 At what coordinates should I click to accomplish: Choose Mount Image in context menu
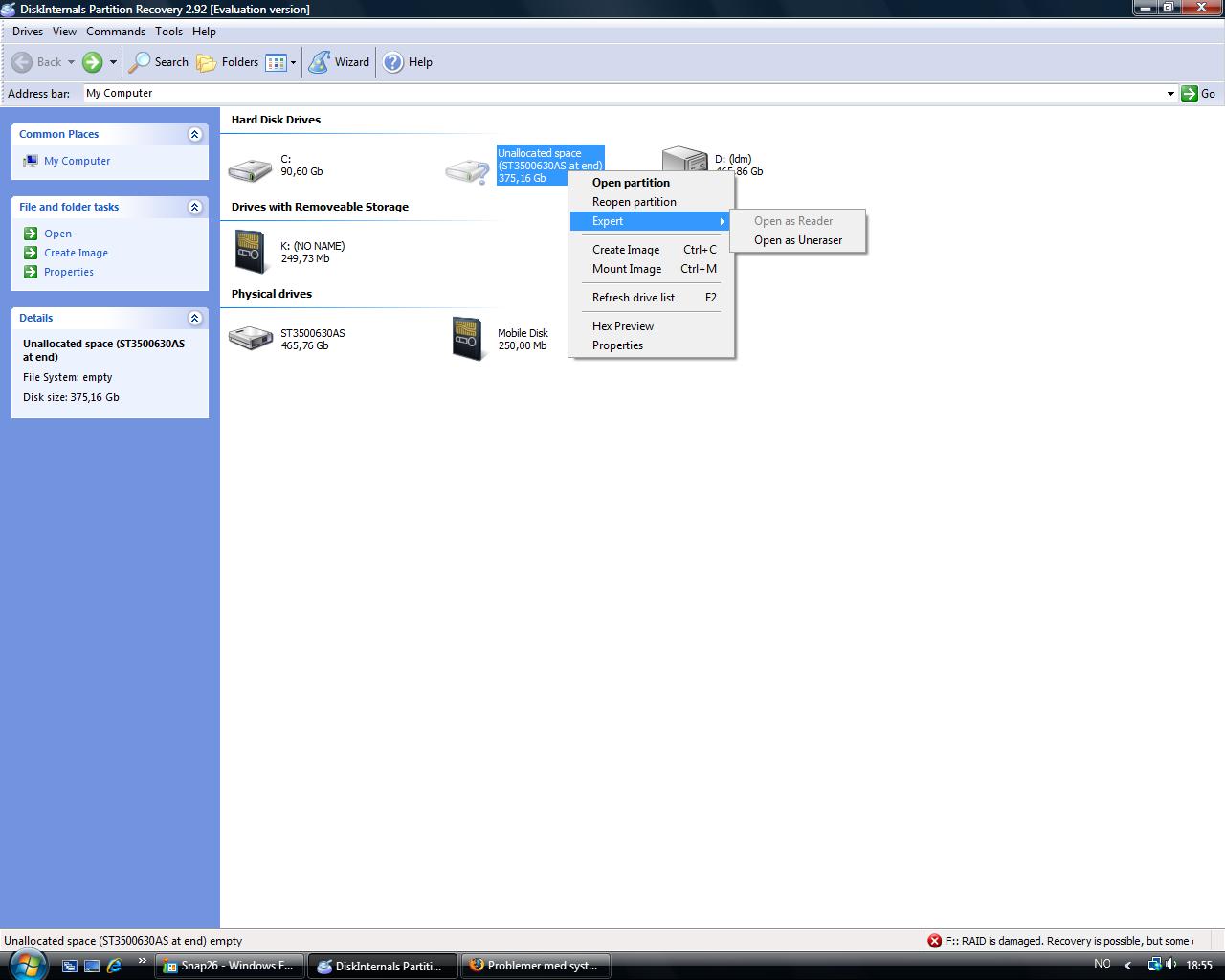tap(652, 269)
